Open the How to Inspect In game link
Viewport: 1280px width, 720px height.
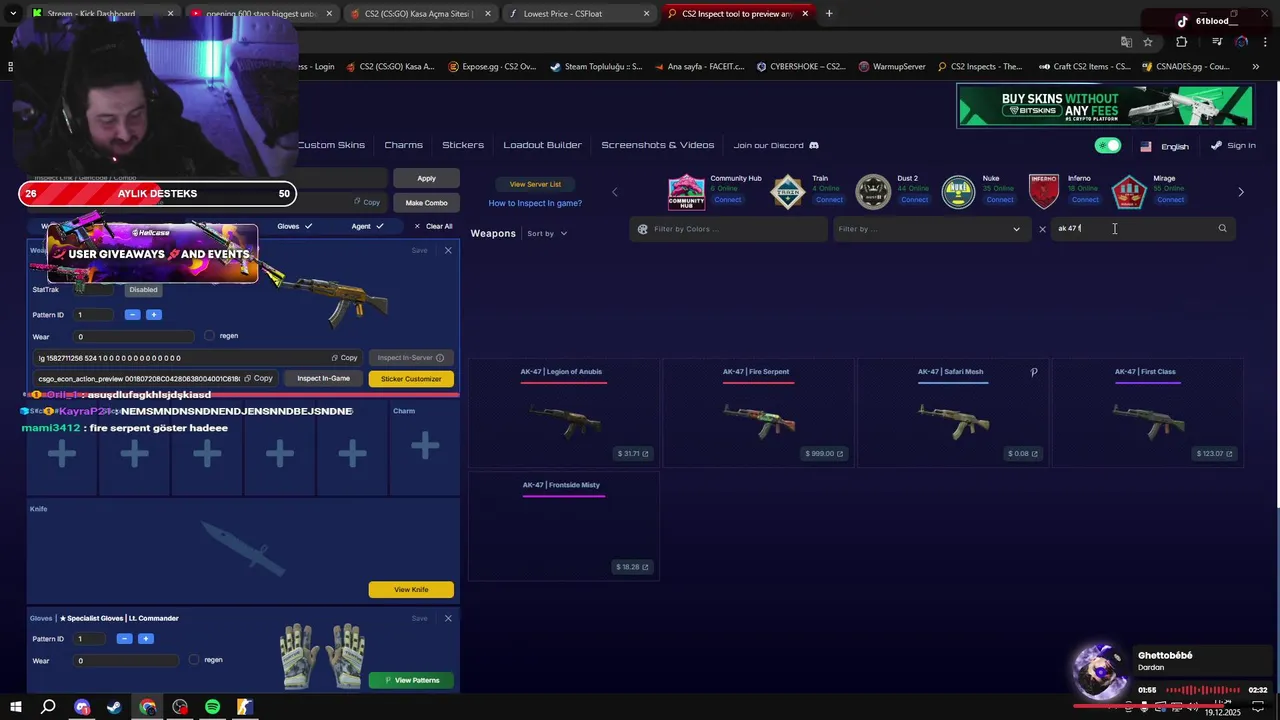click(x=535, y=204)
